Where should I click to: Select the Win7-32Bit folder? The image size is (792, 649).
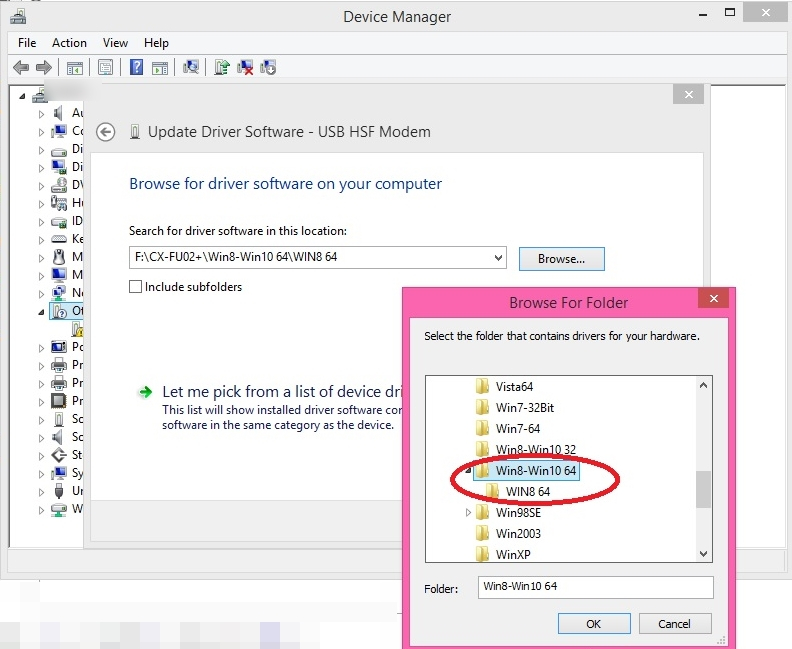pos(525,408)
